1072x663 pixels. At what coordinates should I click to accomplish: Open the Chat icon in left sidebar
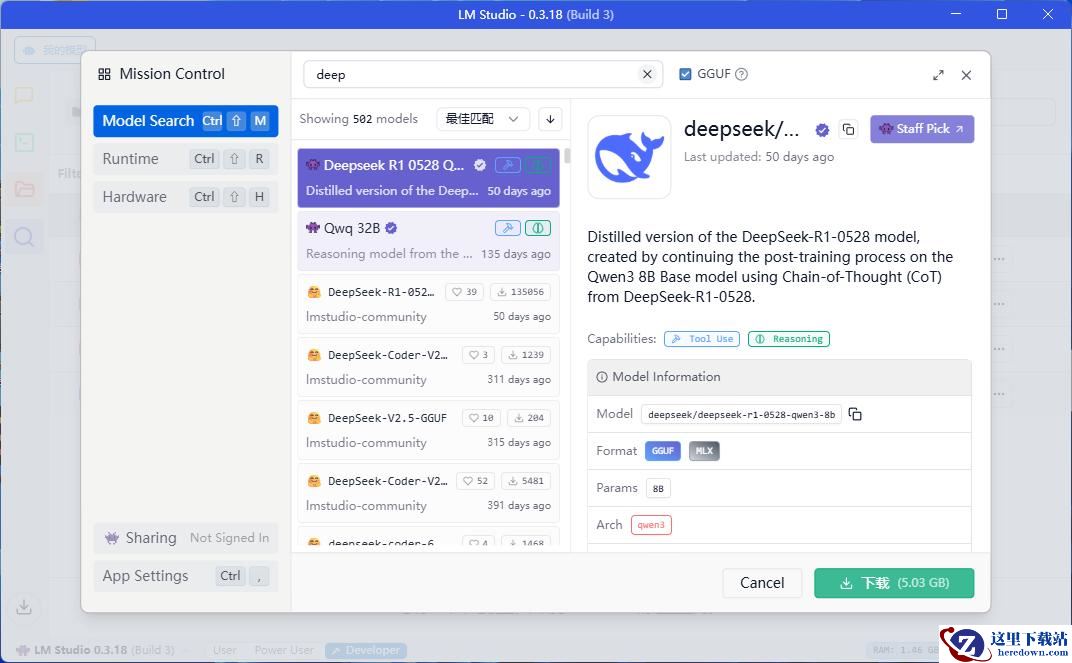tap(24, 96)
